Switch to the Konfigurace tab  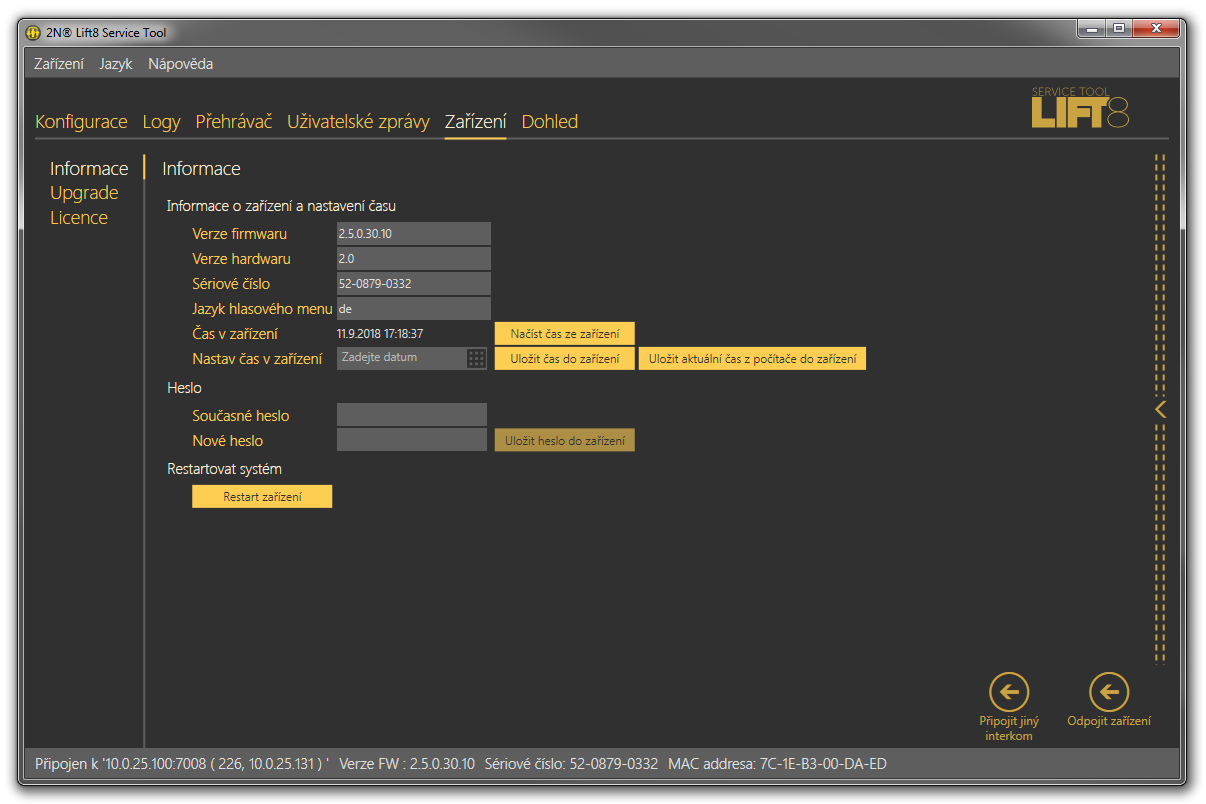click(81, 122)
